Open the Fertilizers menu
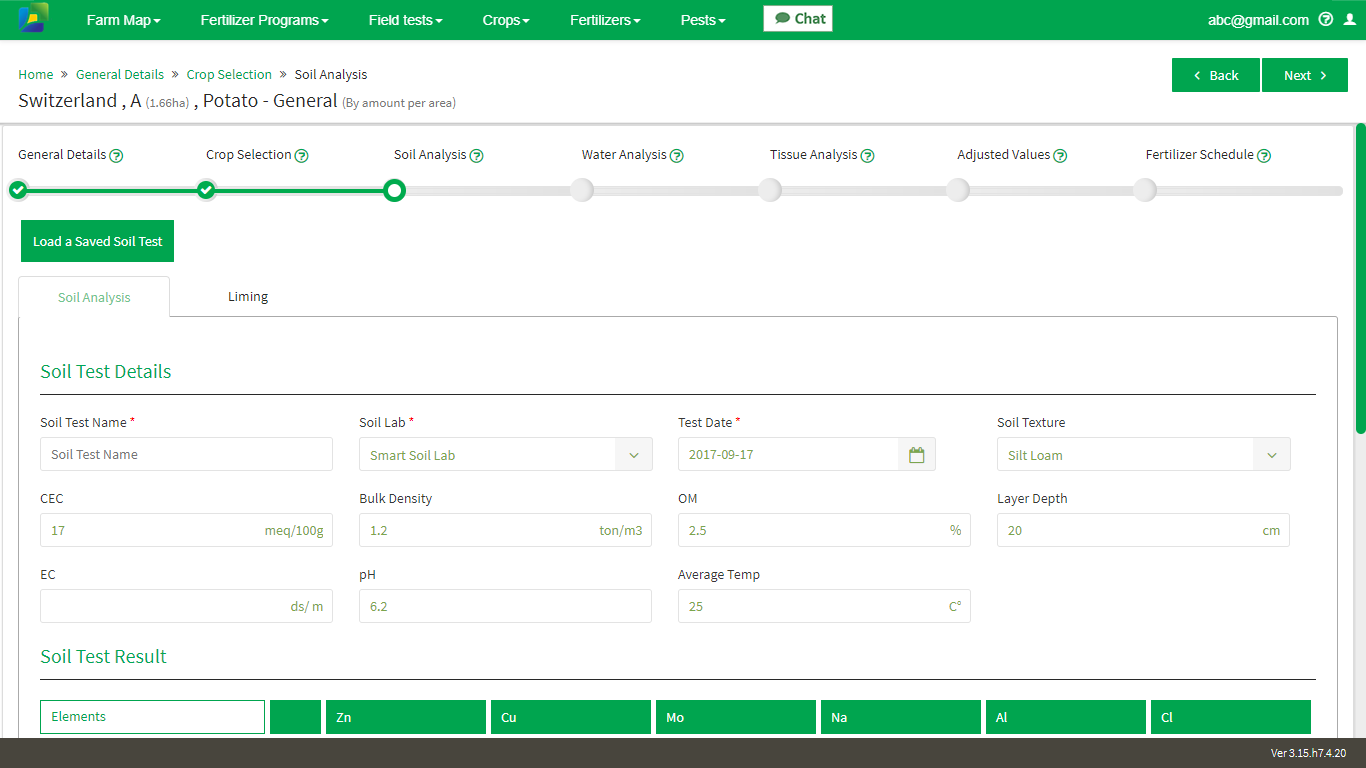Image resolution: width=1366 pixels, height=768 pixels. [x=605, y=20]
